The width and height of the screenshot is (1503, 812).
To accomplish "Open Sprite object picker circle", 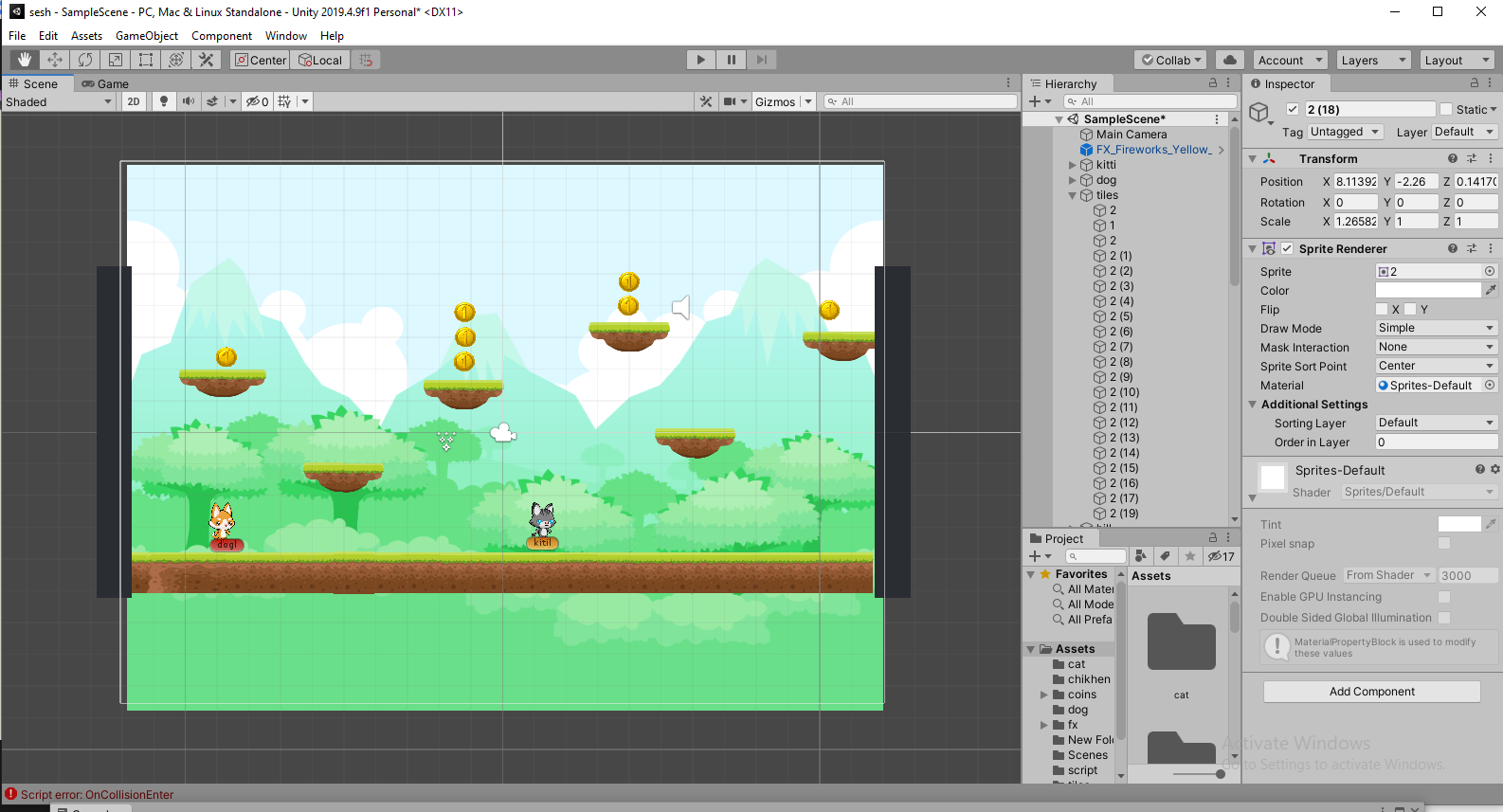I will [x=1490, y=271].
